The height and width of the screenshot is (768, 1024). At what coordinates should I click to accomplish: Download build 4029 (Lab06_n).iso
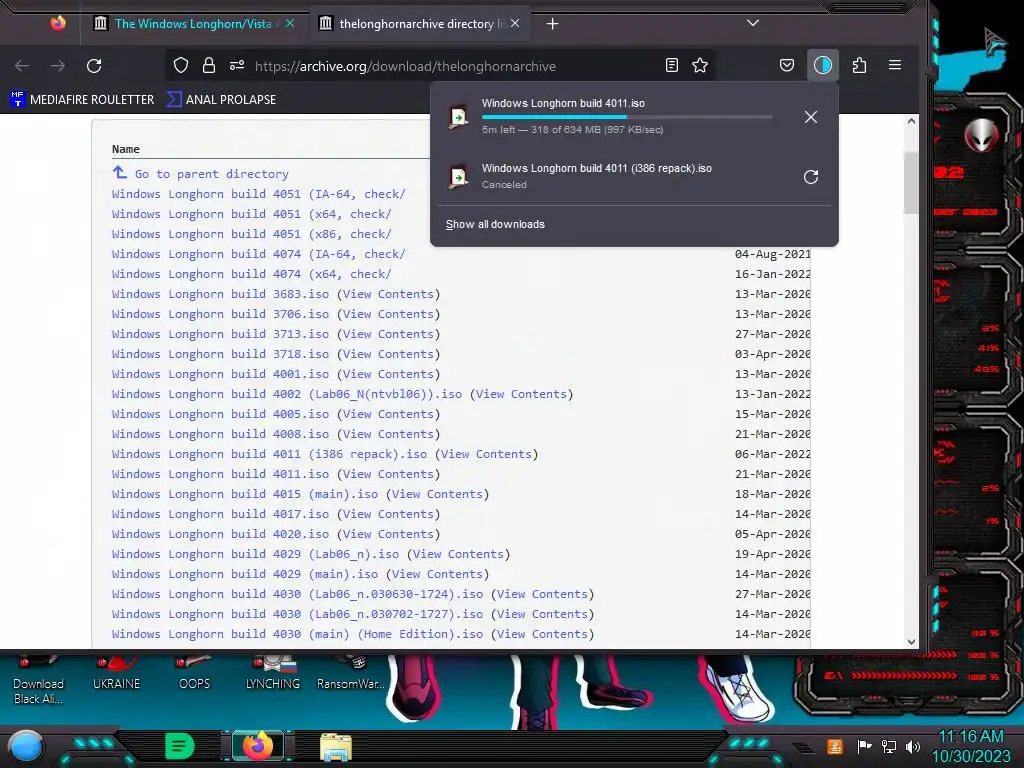255,554
